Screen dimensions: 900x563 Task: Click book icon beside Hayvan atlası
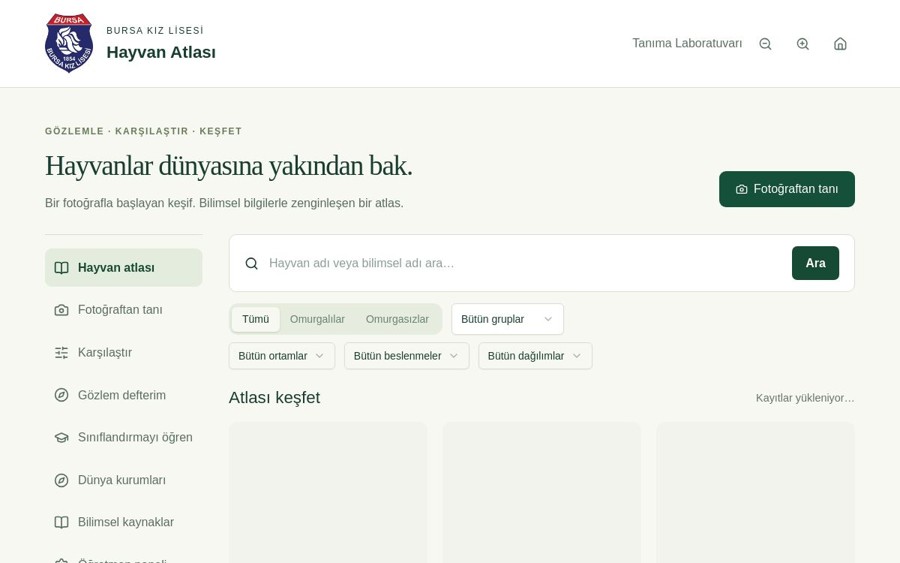(61, 268)
